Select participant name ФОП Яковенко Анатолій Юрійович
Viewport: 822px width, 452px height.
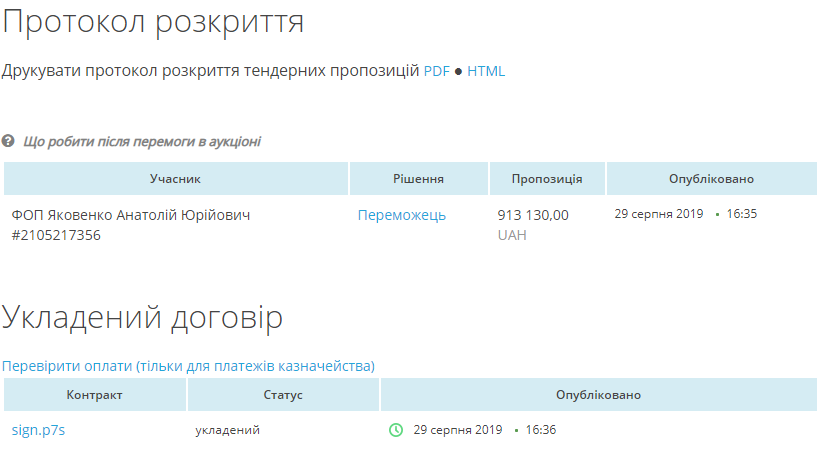tap(131, 215)
